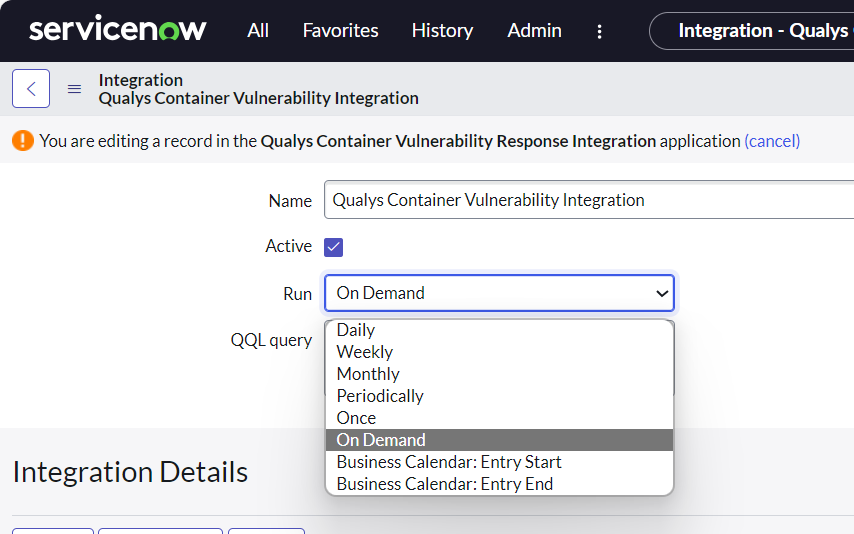Open the three-dot more menu in header
The width and height of the screenshot is (854, 534).
point(599,31)
